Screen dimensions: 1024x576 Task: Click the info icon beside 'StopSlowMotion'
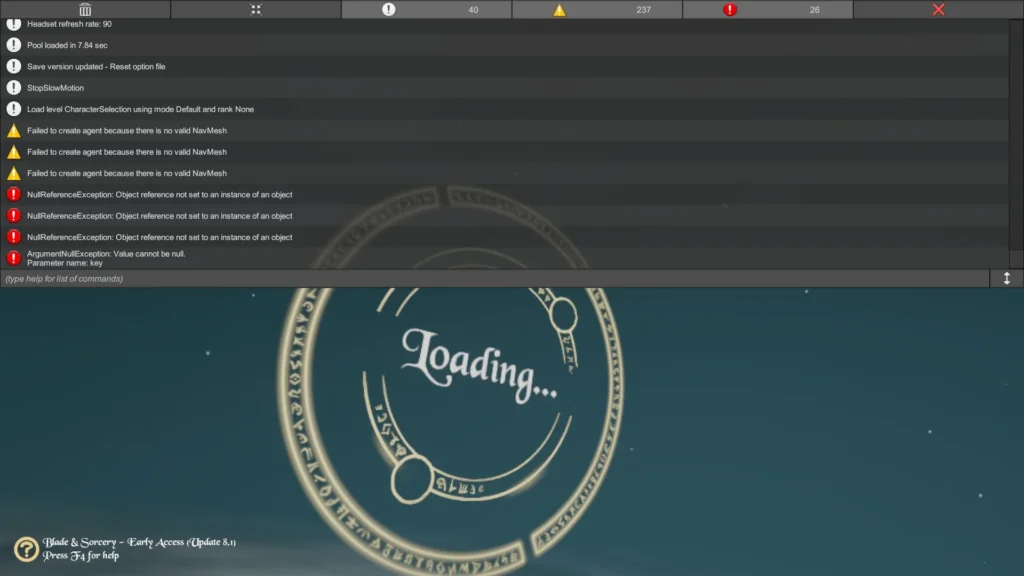coord(14,88)
